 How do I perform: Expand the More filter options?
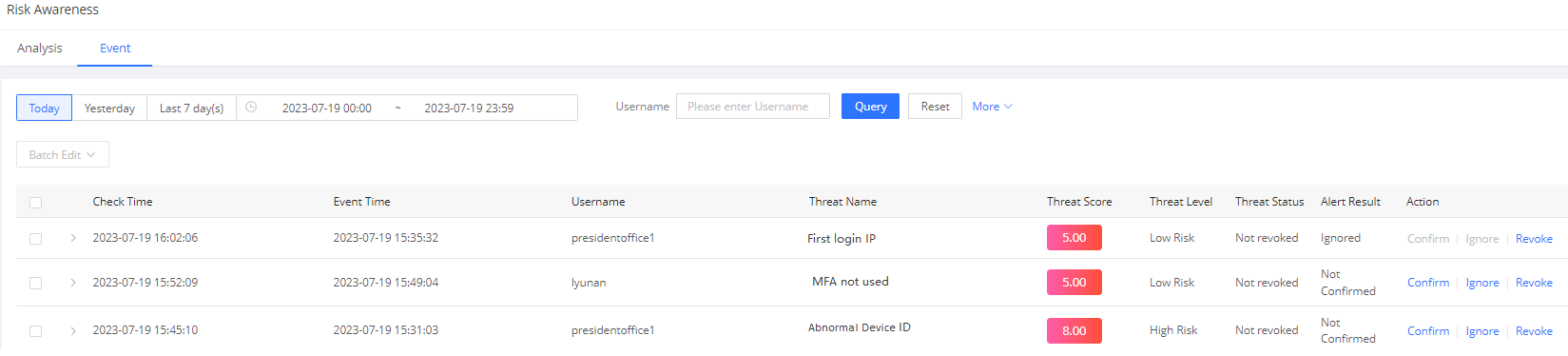coord(992,107)
